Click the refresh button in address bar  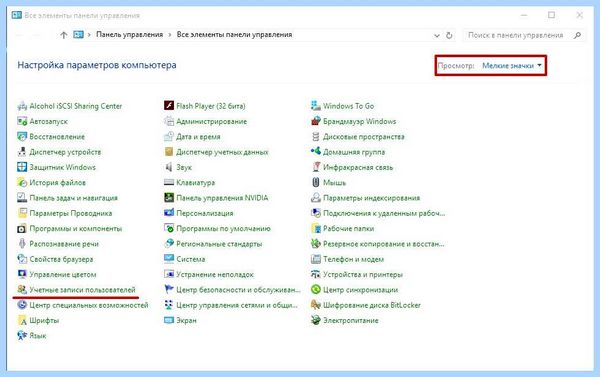point(449,35)
